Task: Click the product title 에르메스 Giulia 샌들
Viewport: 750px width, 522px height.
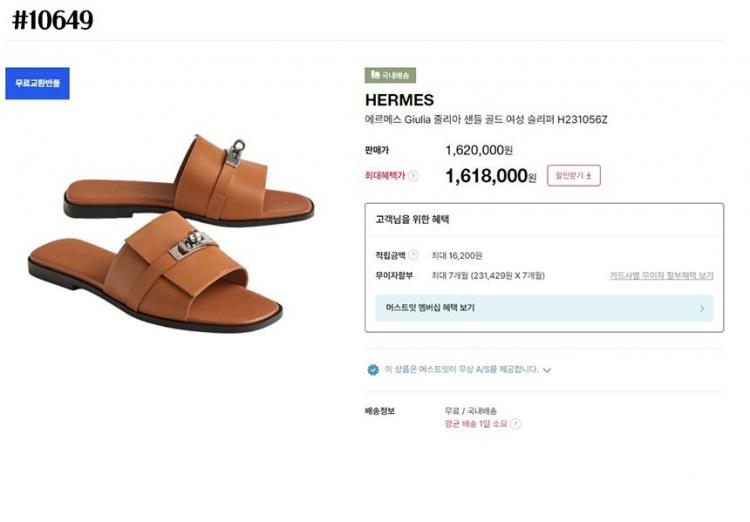Action: [x=486, y=120]
